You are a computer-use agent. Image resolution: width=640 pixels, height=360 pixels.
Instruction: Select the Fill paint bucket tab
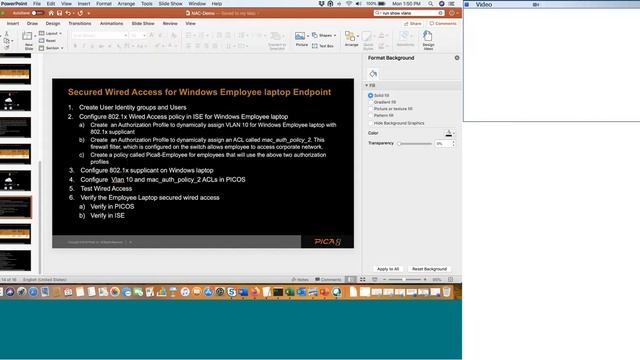pos(373,73)
